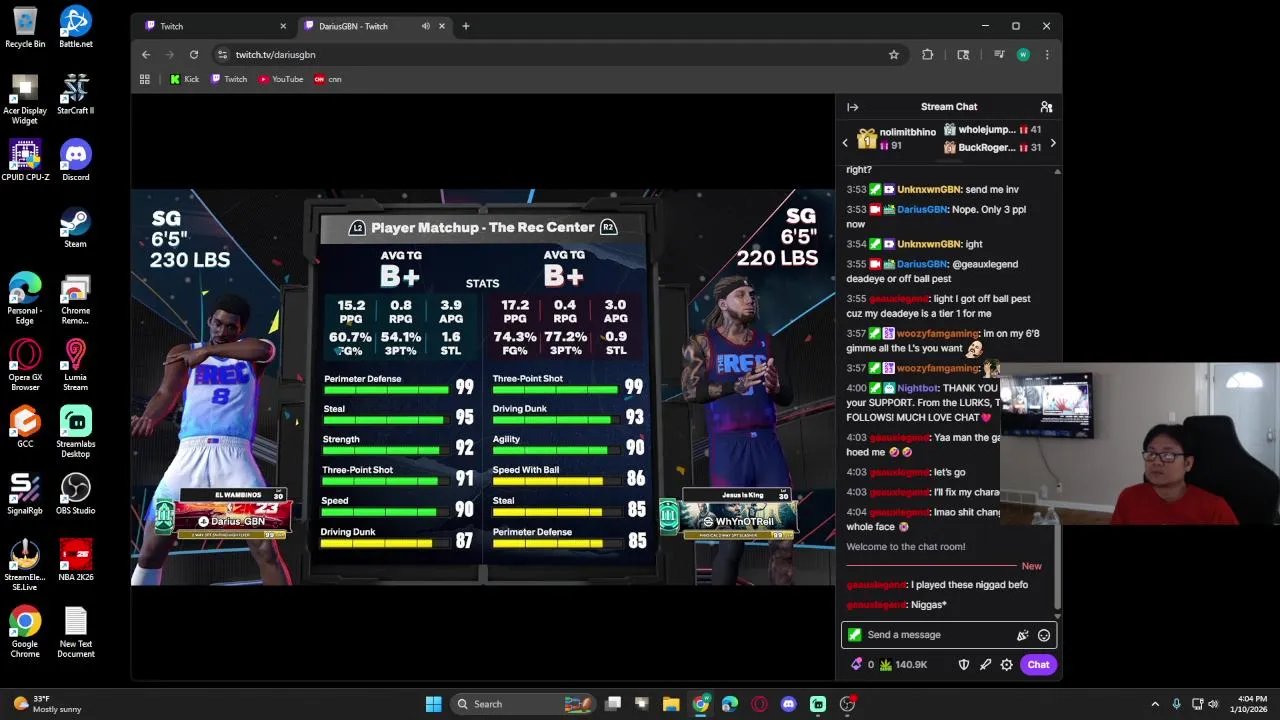This screenshot has width=1280, height=720.
Task: Click the Chrome back arrow
Action: [x=146, y=54]
